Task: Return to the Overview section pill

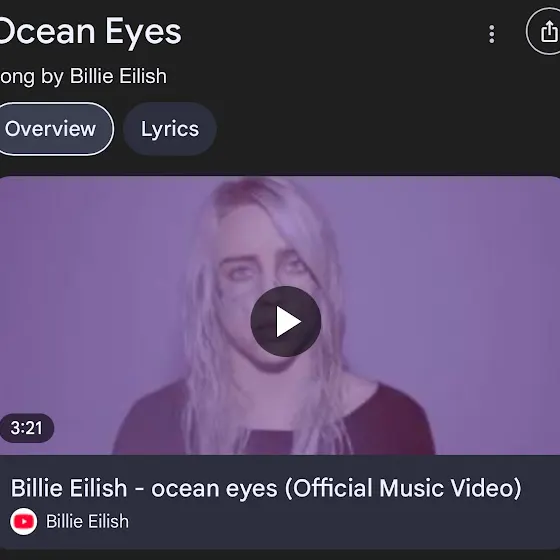Action: click(x=55, y=129)
